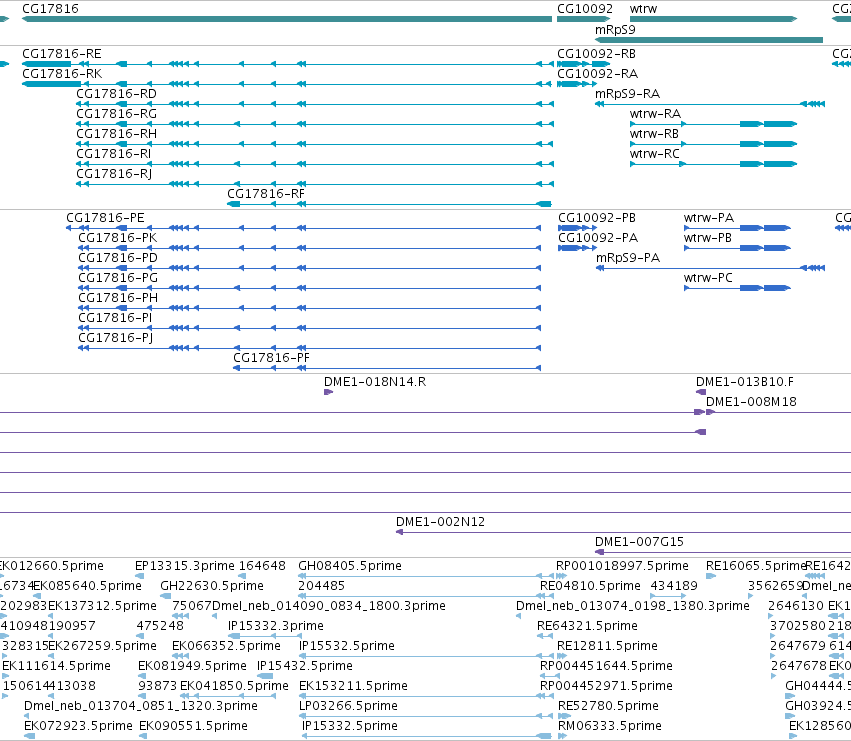The width and height of the screenshot is (851, 741).
Task: Select EST label Dmel_neb_014090_0834_1800.3prime
Action: 329,606
